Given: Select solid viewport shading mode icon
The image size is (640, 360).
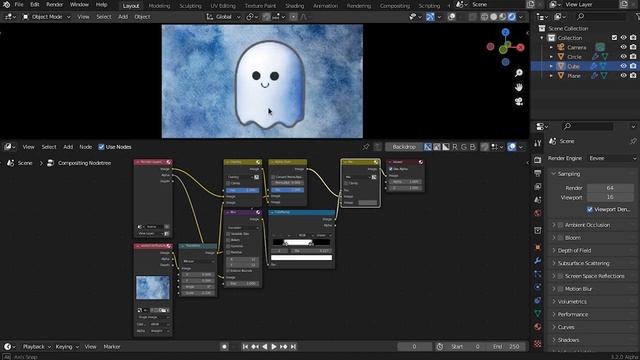Looking at the screenshot, I should (493, 17).
